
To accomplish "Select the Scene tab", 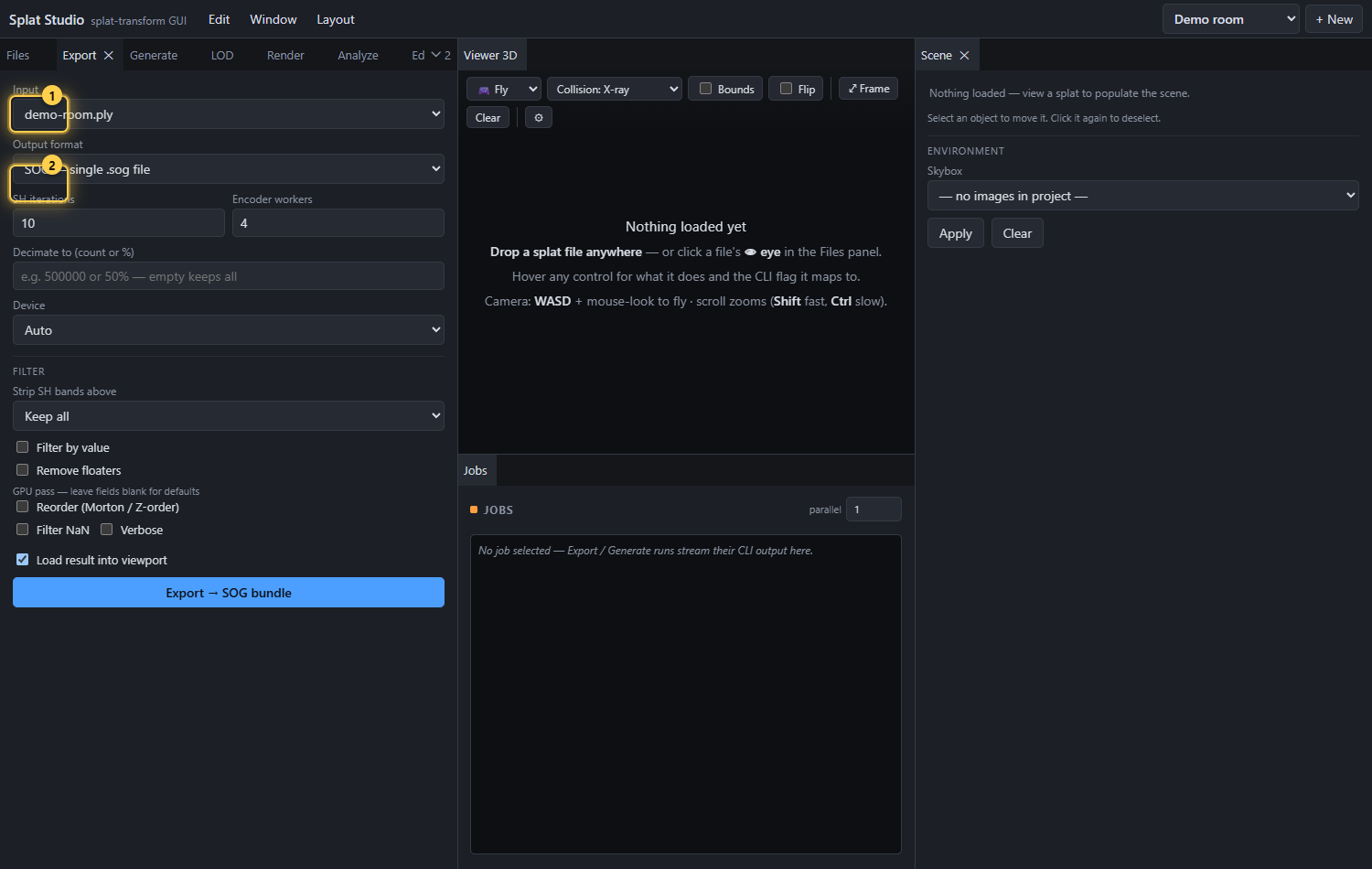I will pyautogui.click(x=937, y=55).
